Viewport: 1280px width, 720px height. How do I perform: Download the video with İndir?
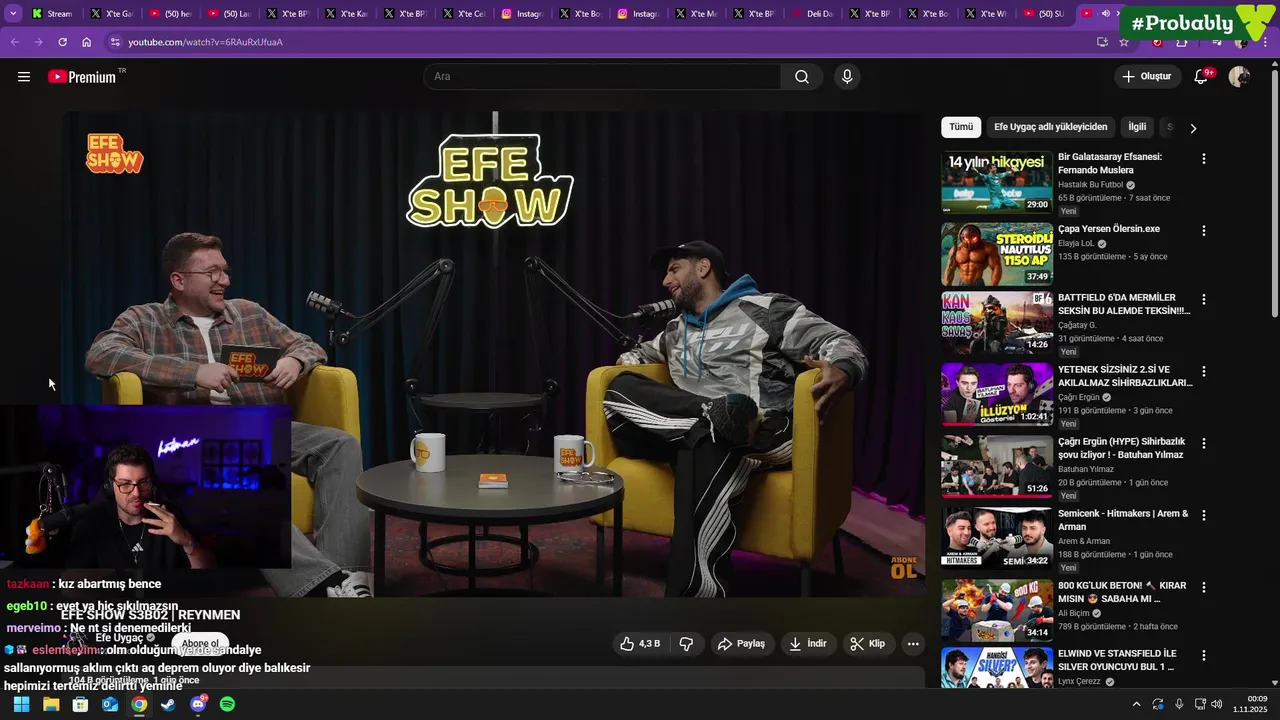click(808, 644)
